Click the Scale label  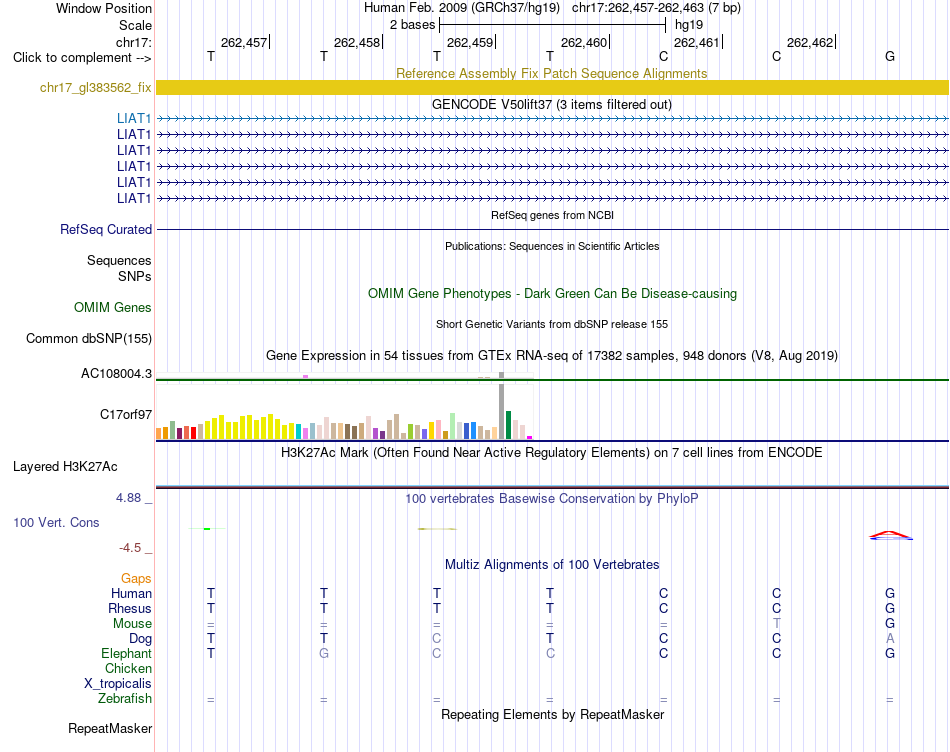click(135, 25)
